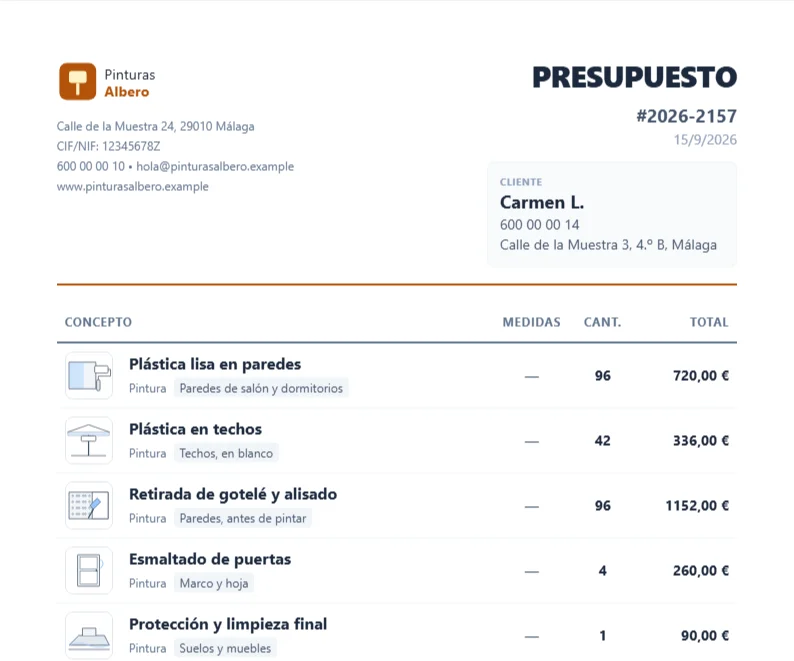Select the Plástica en techos title
Viewport: 794px width, 661px height.
[195, 429]
